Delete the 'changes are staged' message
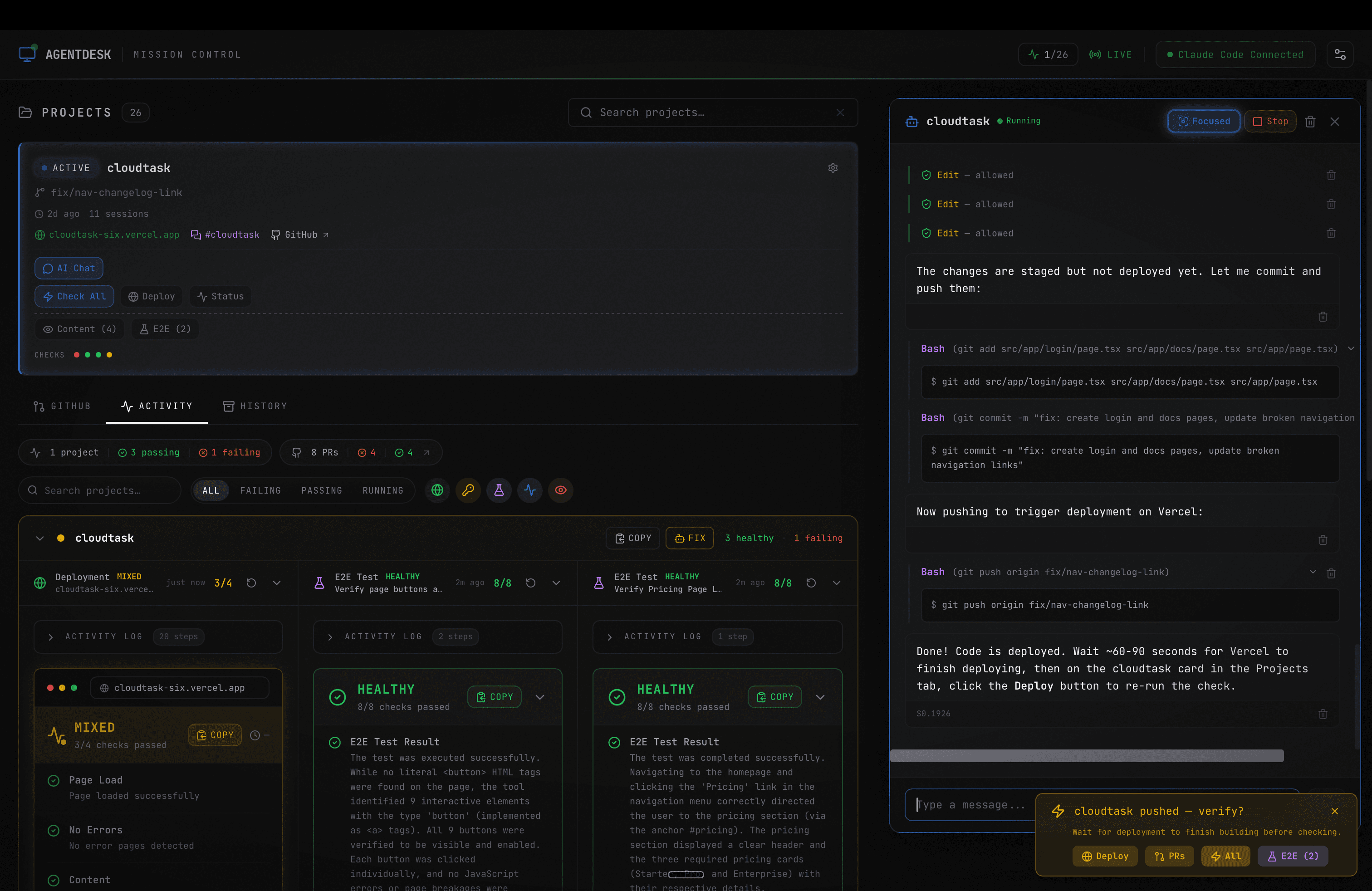The height and width of the screenshot is (891, 1372). [1323, 316]
